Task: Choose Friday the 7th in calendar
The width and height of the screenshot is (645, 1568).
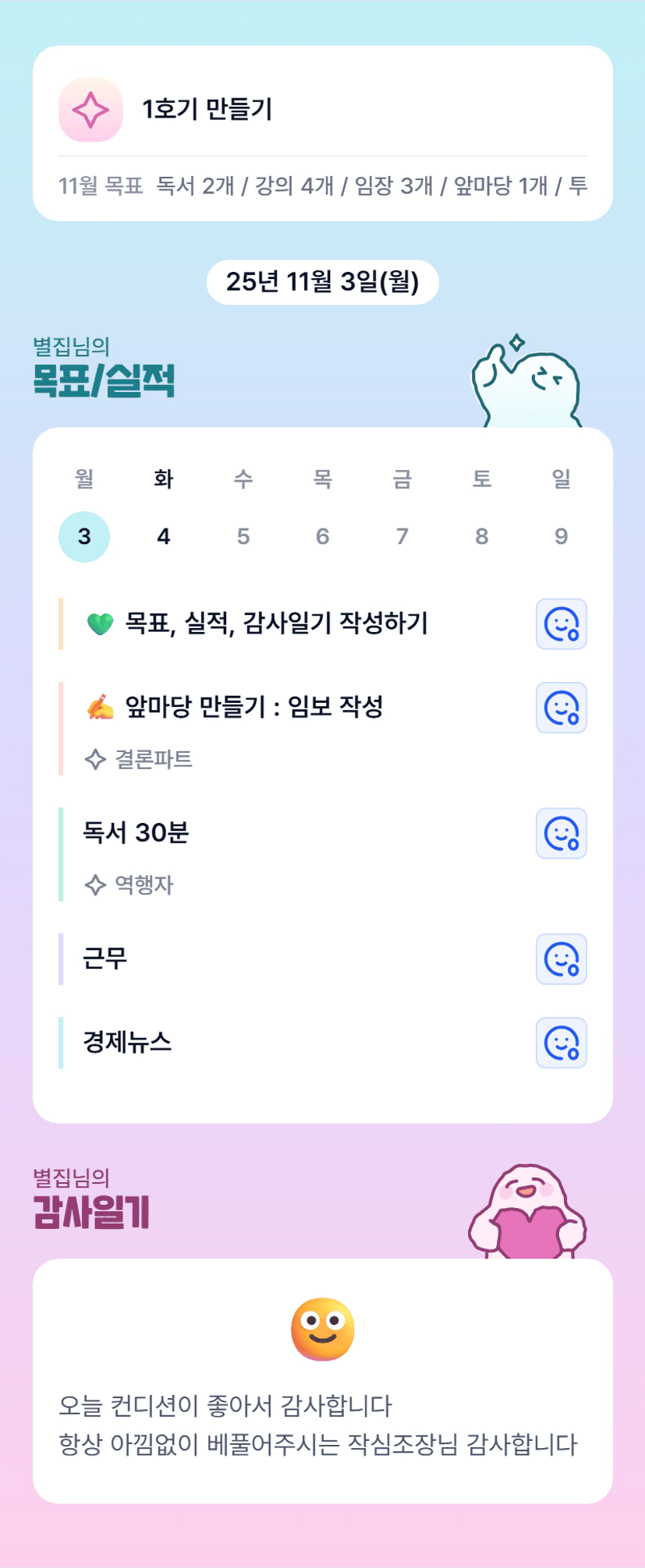Action: (402, 536)
